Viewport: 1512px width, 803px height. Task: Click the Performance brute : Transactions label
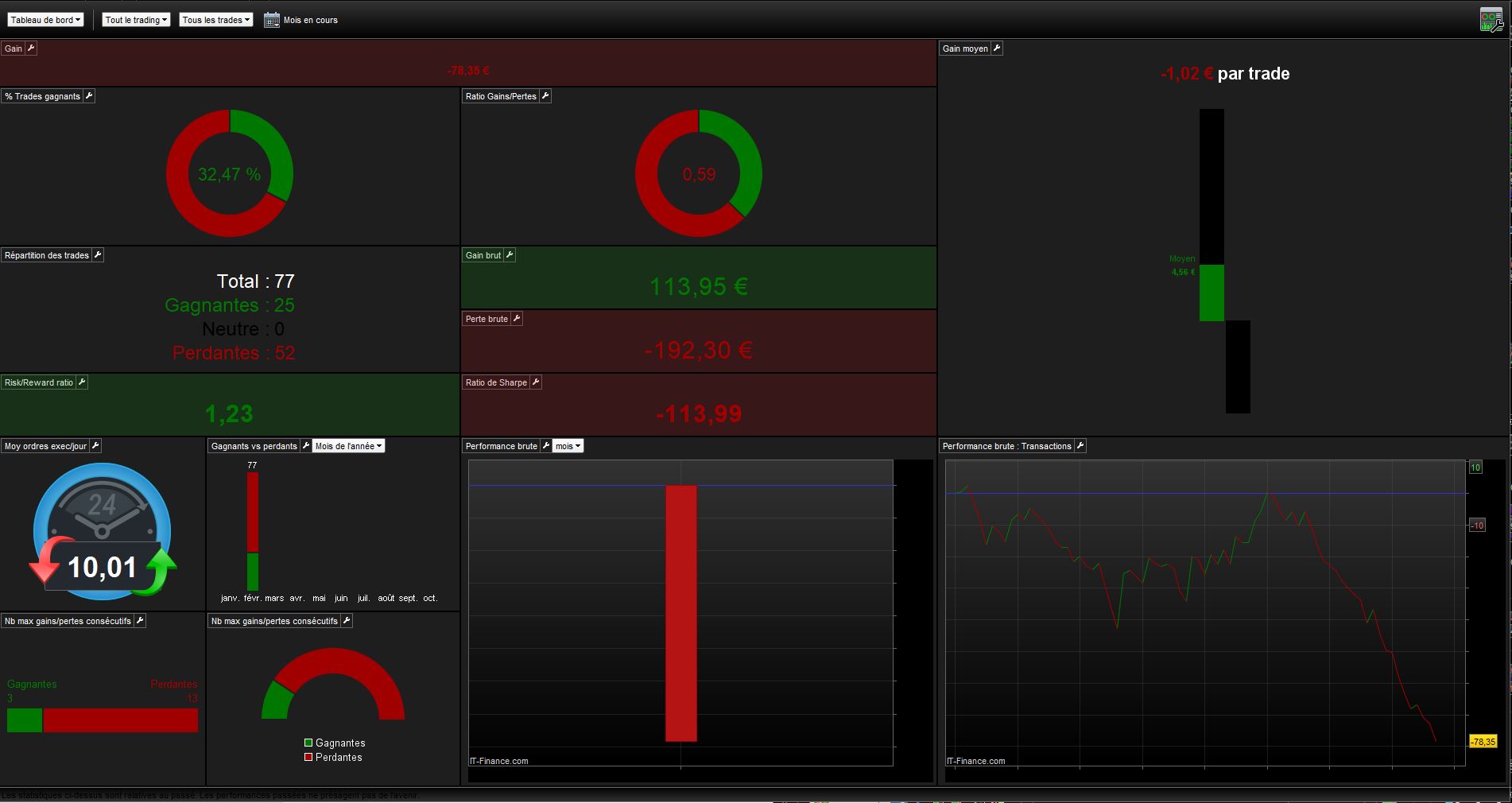[x=1006, y=446]
